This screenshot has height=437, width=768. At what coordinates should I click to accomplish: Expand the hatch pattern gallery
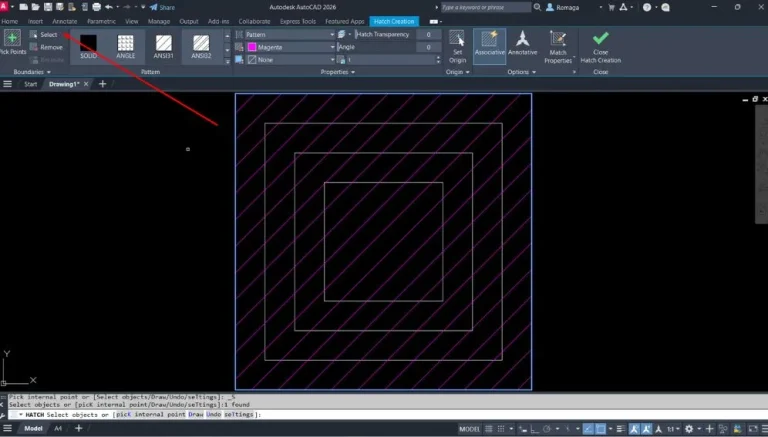(x=227, y=62)
